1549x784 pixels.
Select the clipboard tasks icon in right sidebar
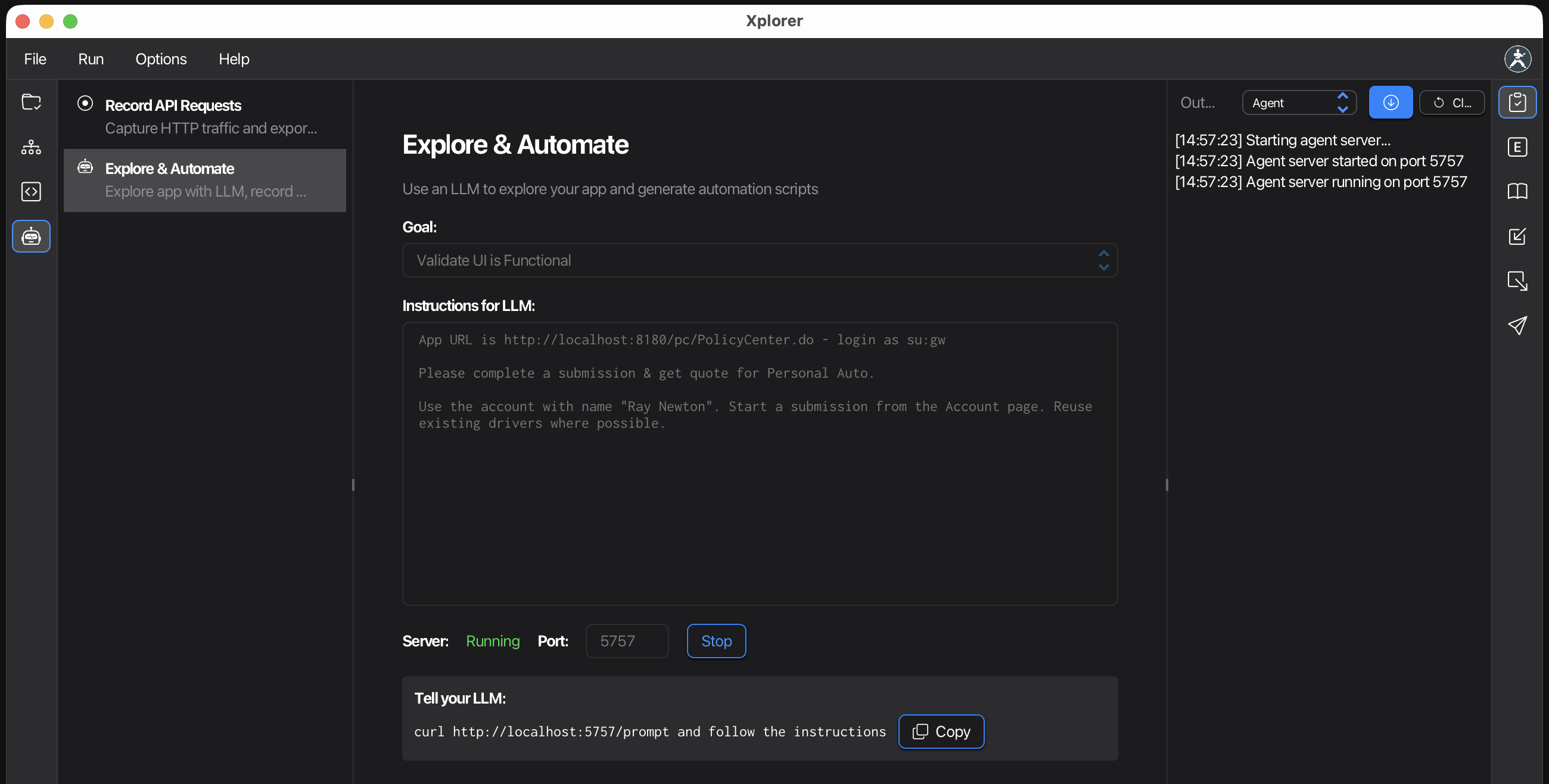[x=1518, y=102]
